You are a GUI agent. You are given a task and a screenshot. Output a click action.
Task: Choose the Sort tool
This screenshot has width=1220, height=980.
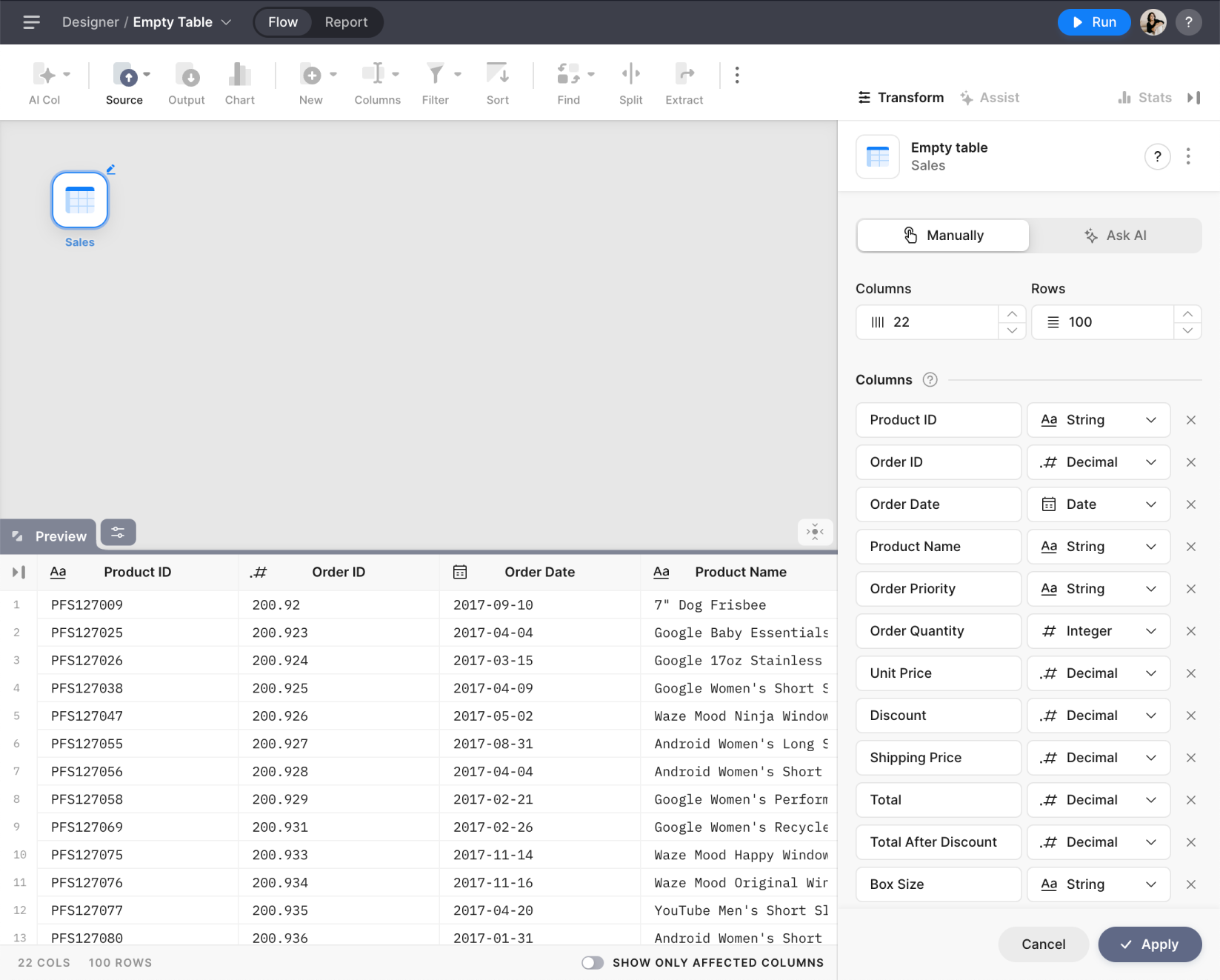pyautogui.click(x=497, y=75)
